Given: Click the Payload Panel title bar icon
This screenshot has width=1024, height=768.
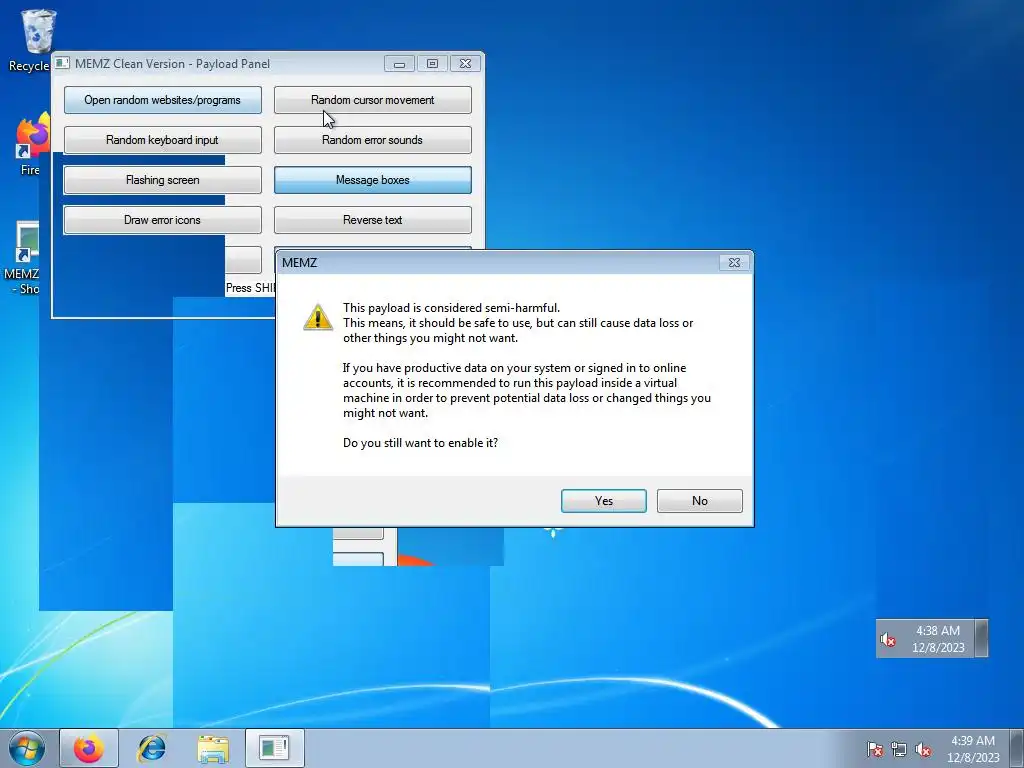Looking at the screenshot, I should click(x=62, y=63).
